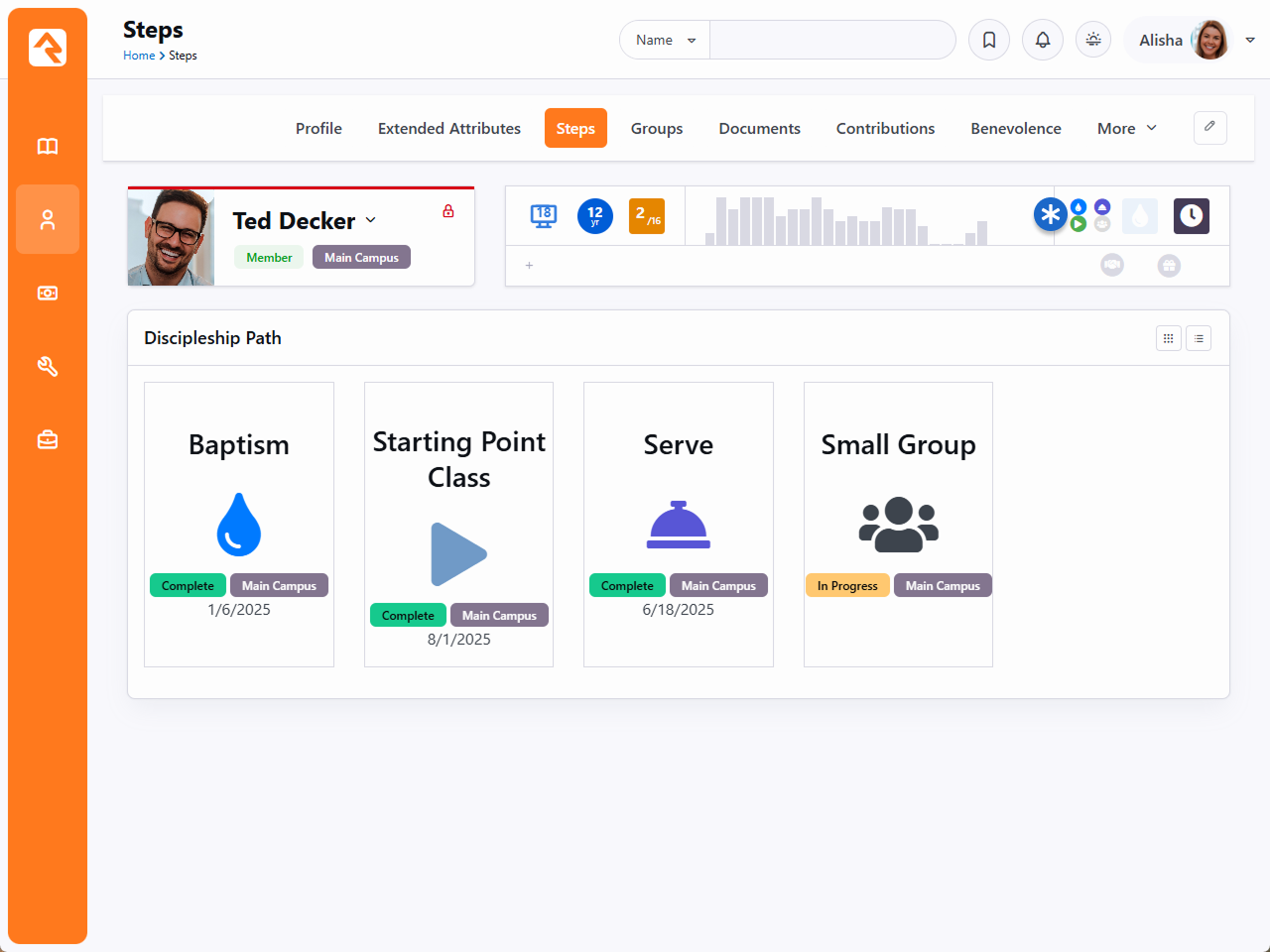Click the Home breadcrumb link
The width and height of the screenshot is (1270, 952).
pos(139,56)
